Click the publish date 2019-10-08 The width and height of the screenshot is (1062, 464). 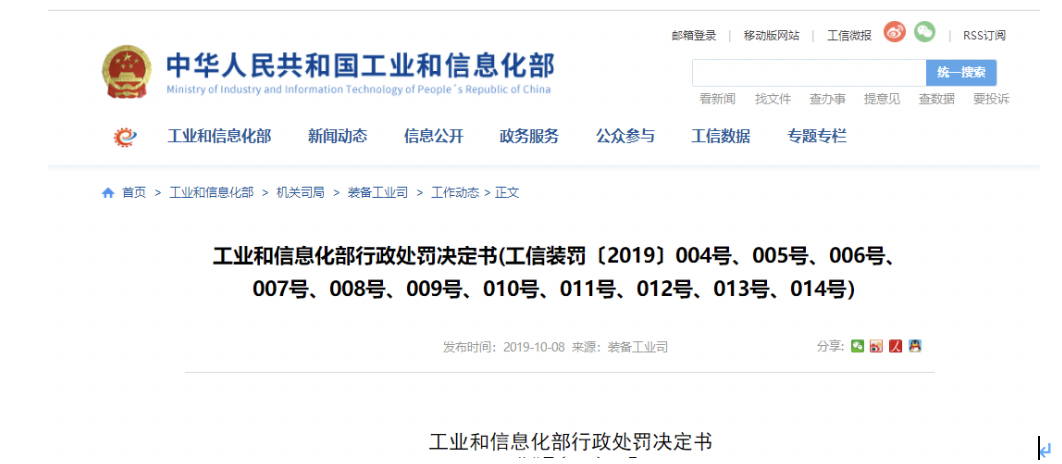coord(533,347)
